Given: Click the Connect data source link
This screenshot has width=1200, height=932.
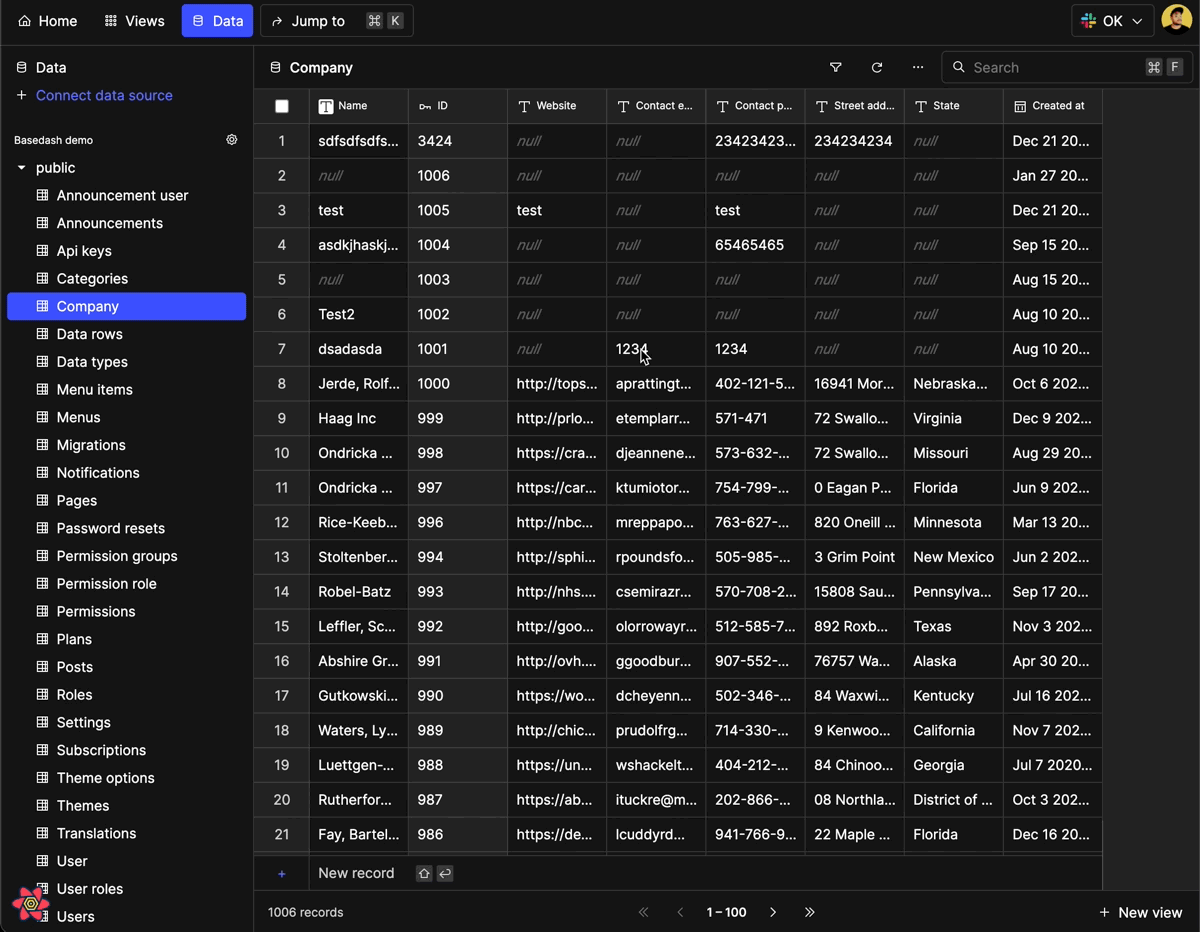Looking at the screenshot, I should [x=104, y=96].
